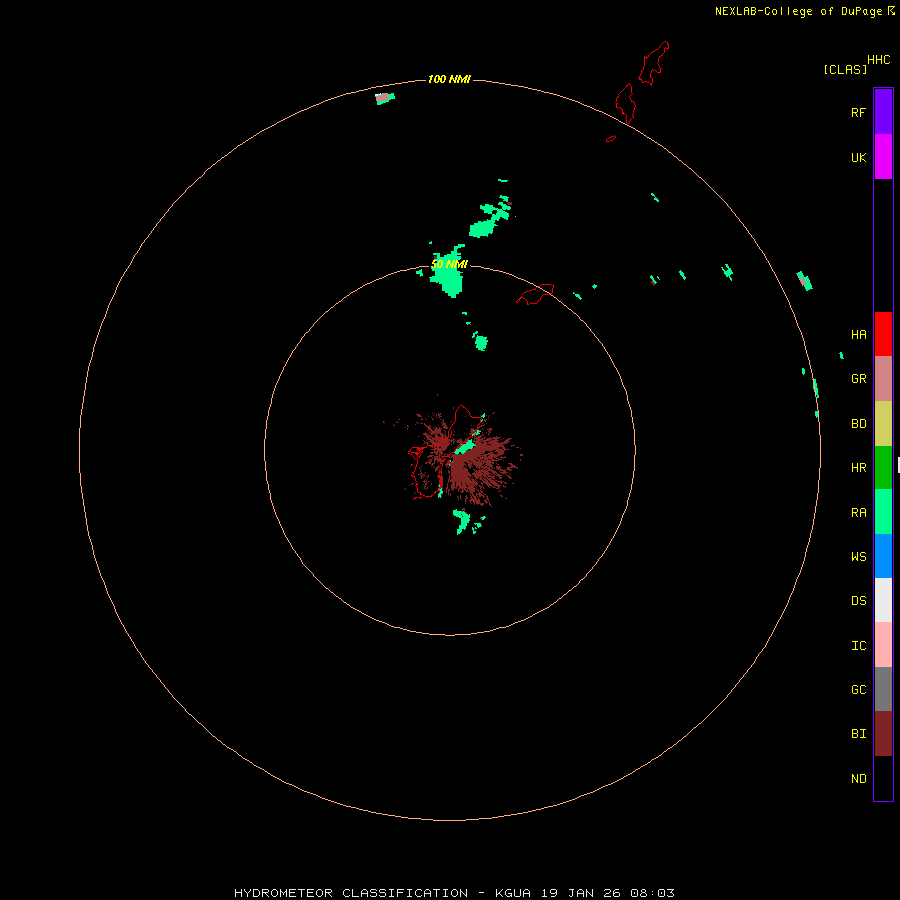Screen dimensions: 900x900
Task: Click the HA legend label
Action: pyautogui.click(x=858, y=335)
